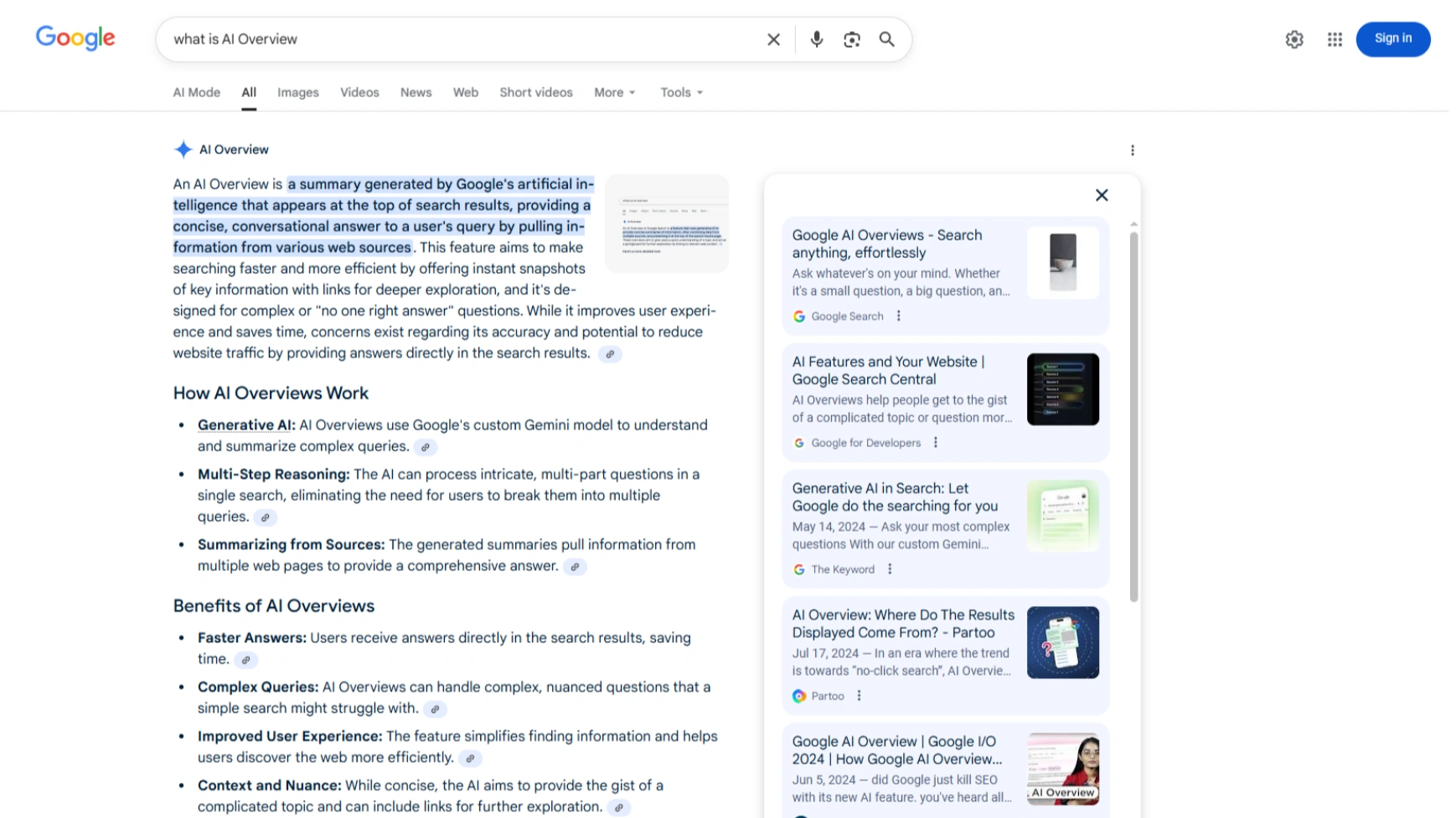
Task: Activate voice search with the microphone icon
Action: (816, 39)
